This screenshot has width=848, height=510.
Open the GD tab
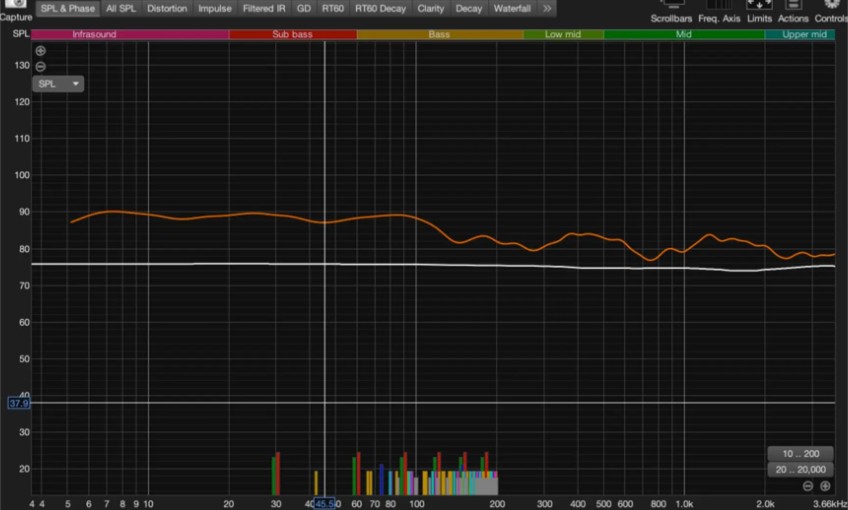coord(303,9)
